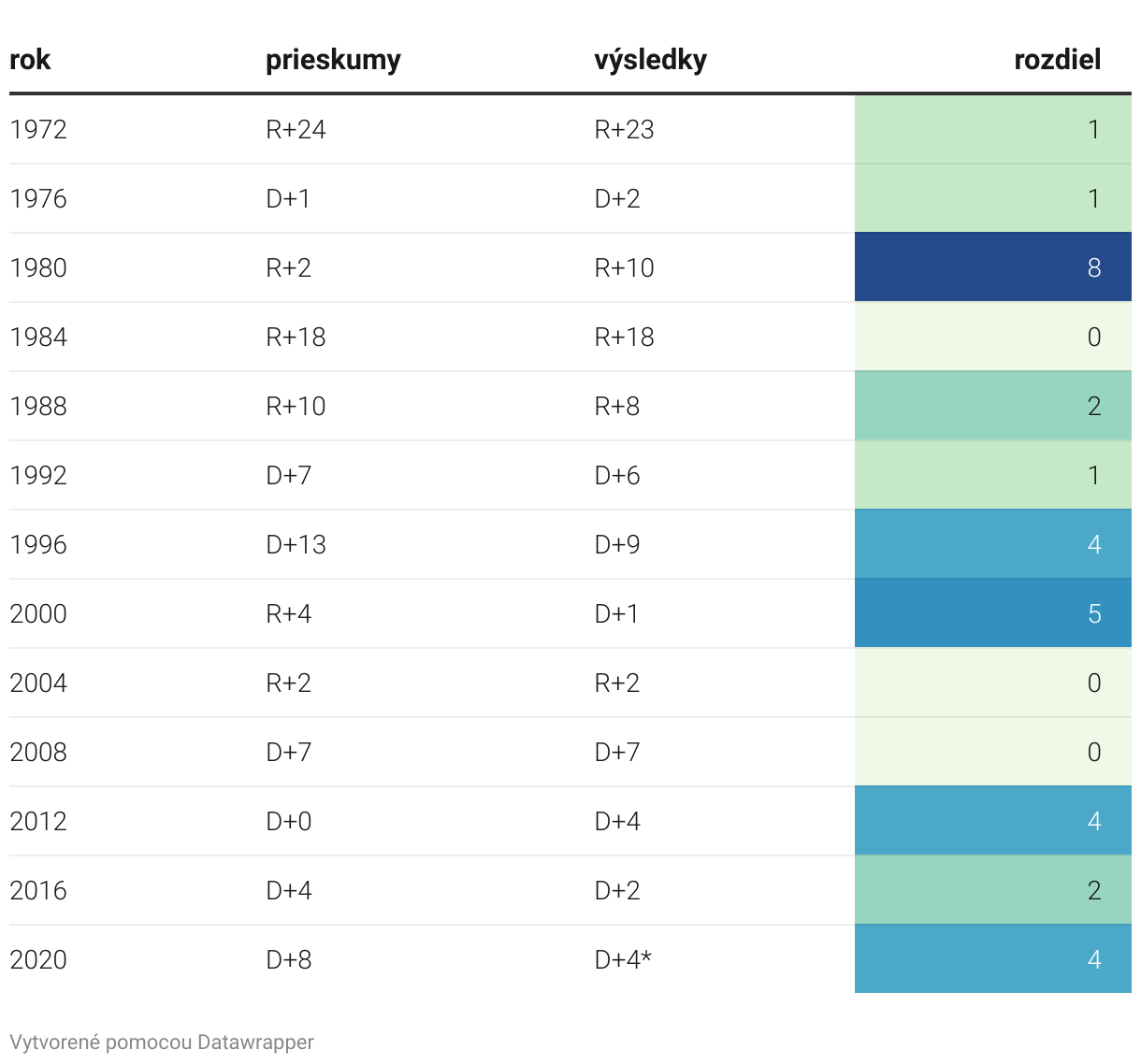The height and width of the screenshot is (1064, 1141).
Task: Select the D+8 poll value
Action: point(289,959)
